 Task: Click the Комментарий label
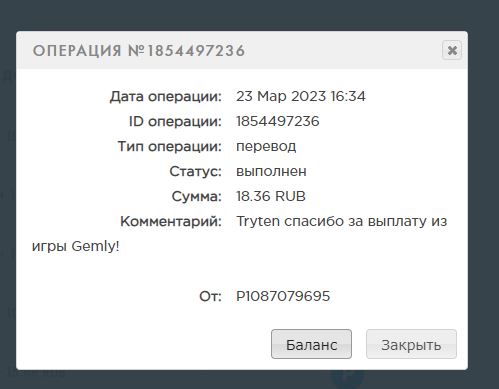click(171, 221)
